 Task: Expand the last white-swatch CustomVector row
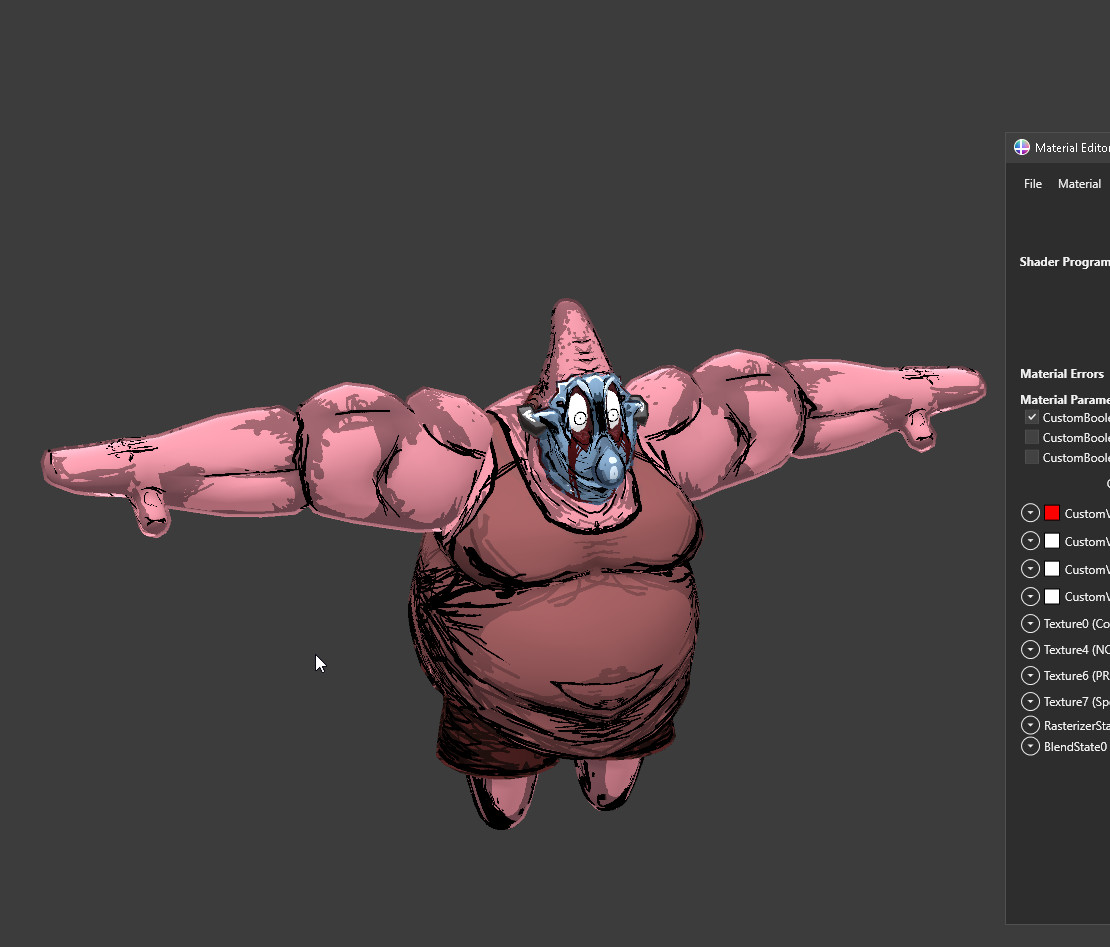pyautogui.click(x=1030, y=597)
